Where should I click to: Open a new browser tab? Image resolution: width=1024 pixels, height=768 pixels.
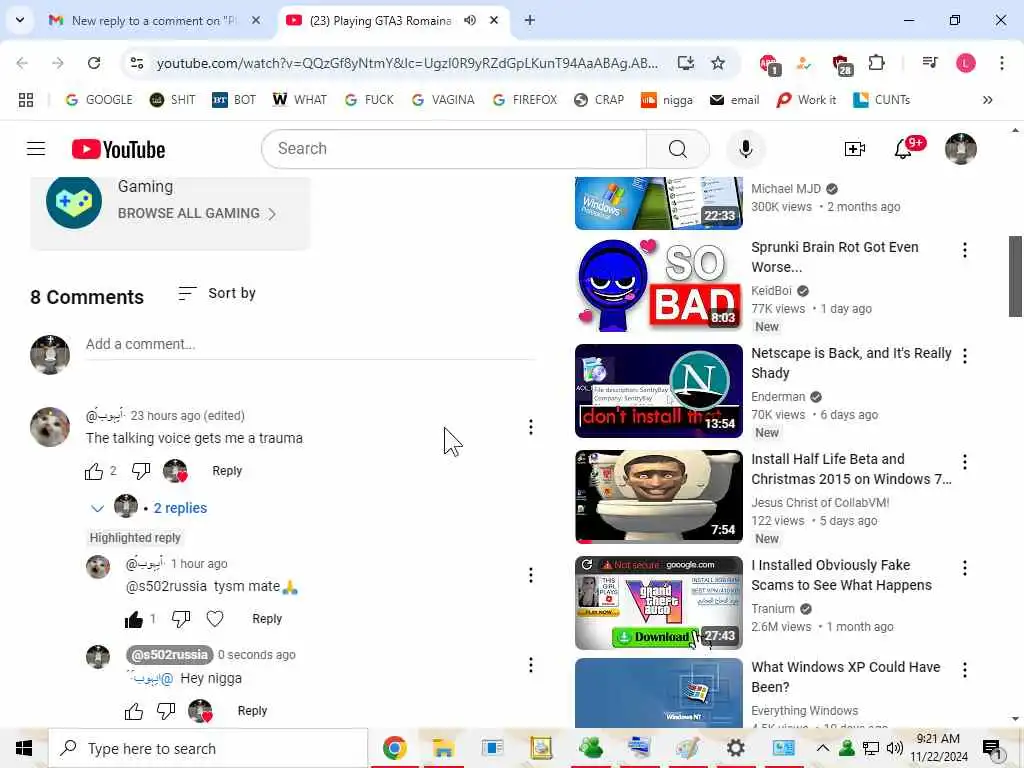pos(530,20)
